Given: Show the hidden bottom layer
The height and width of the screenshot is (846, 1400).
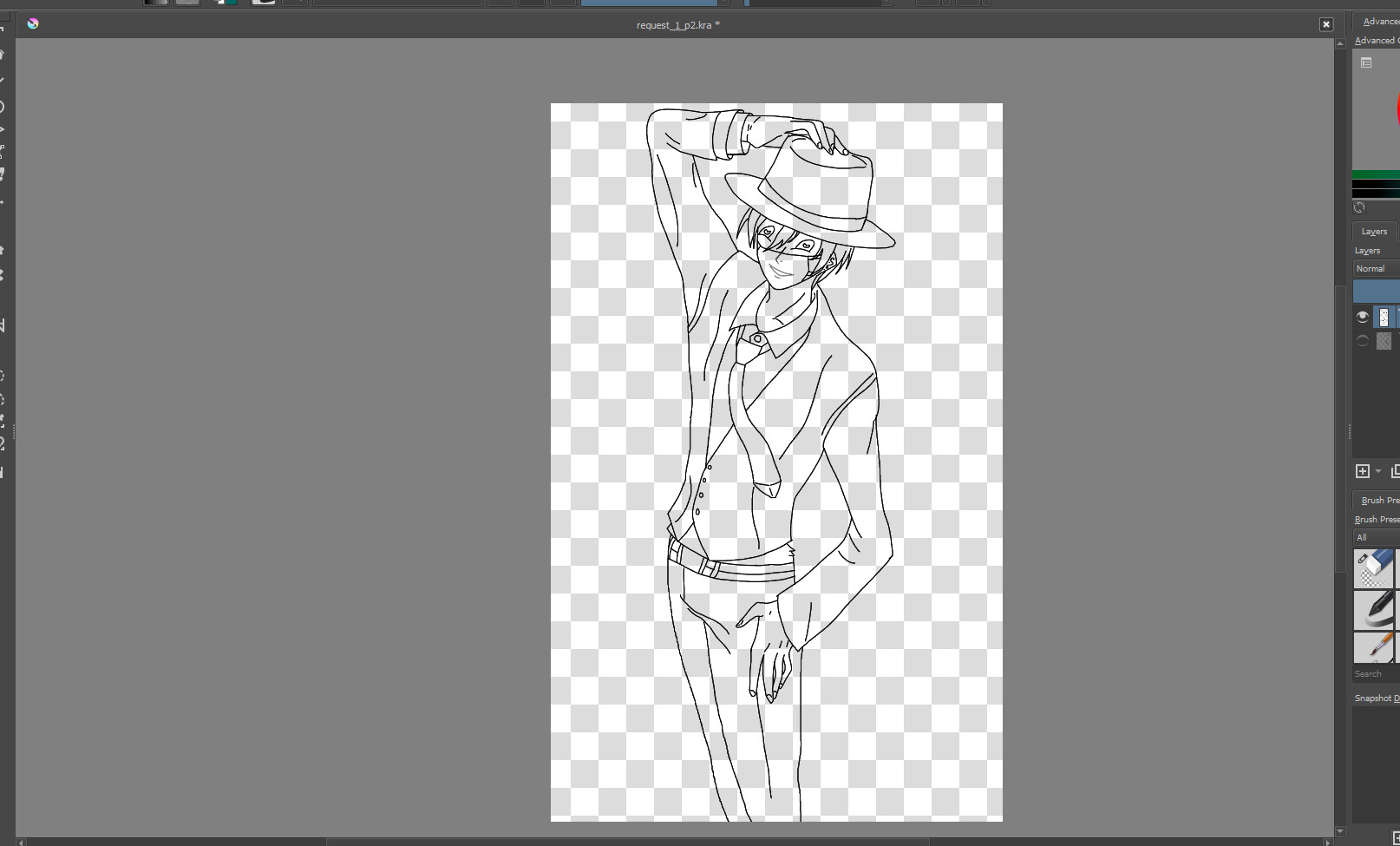Looking at the screenshot, I should coord(1362,340).
